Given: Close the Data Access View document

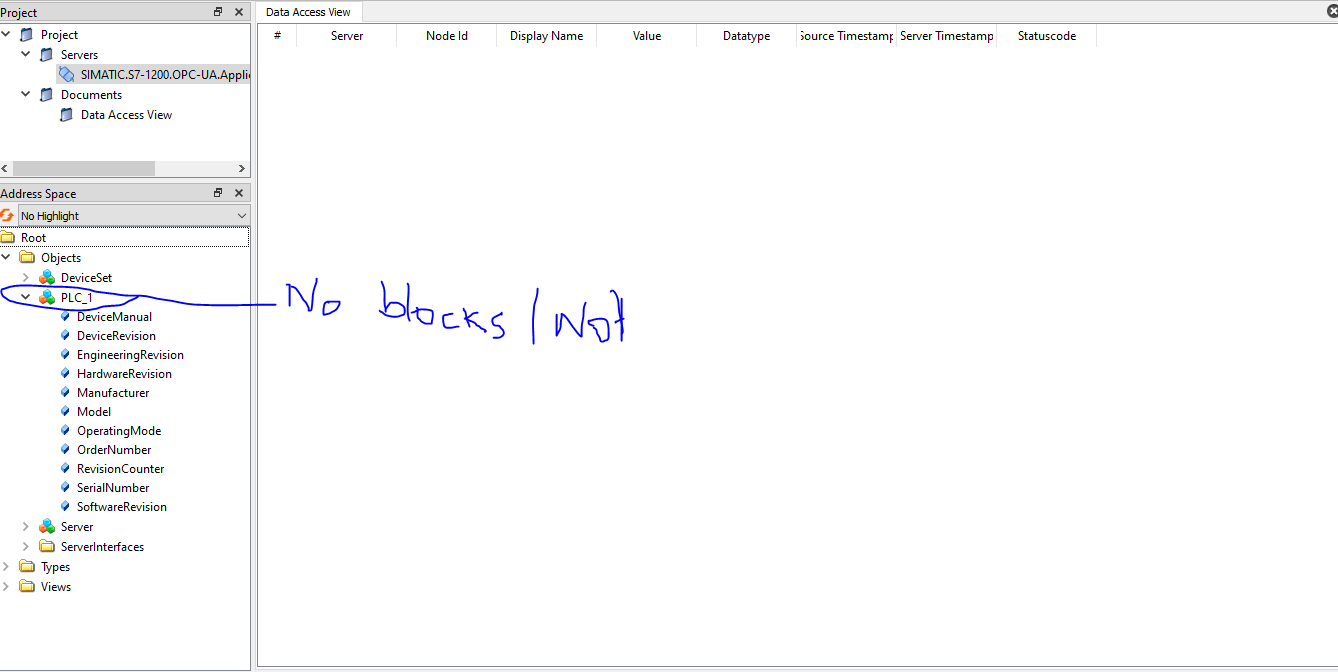Looking at the screenshot, I should 1331,12.
